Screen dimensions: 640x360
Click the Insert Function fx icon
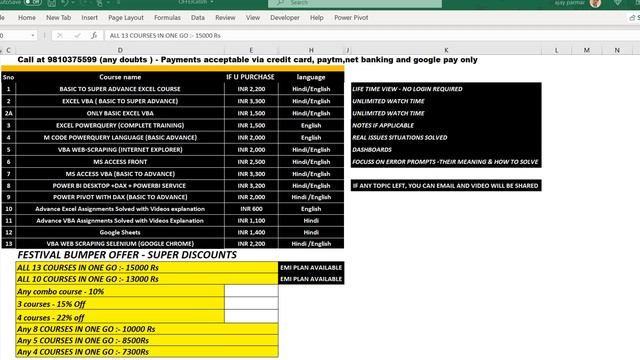click(x=94, y=36)
